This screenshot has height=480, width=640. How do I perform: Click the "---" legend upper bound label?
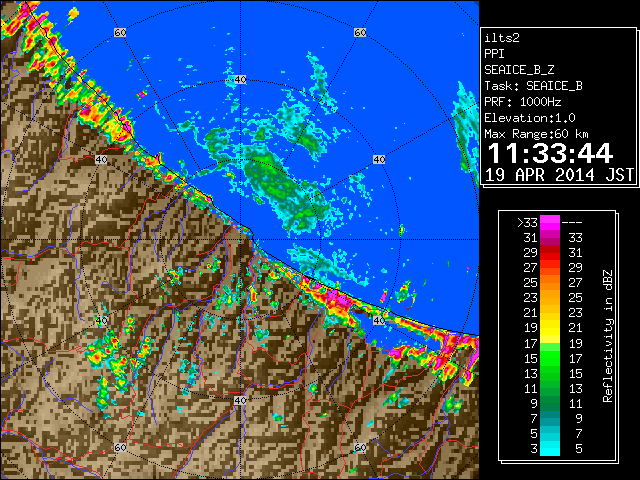pos(572,223)
